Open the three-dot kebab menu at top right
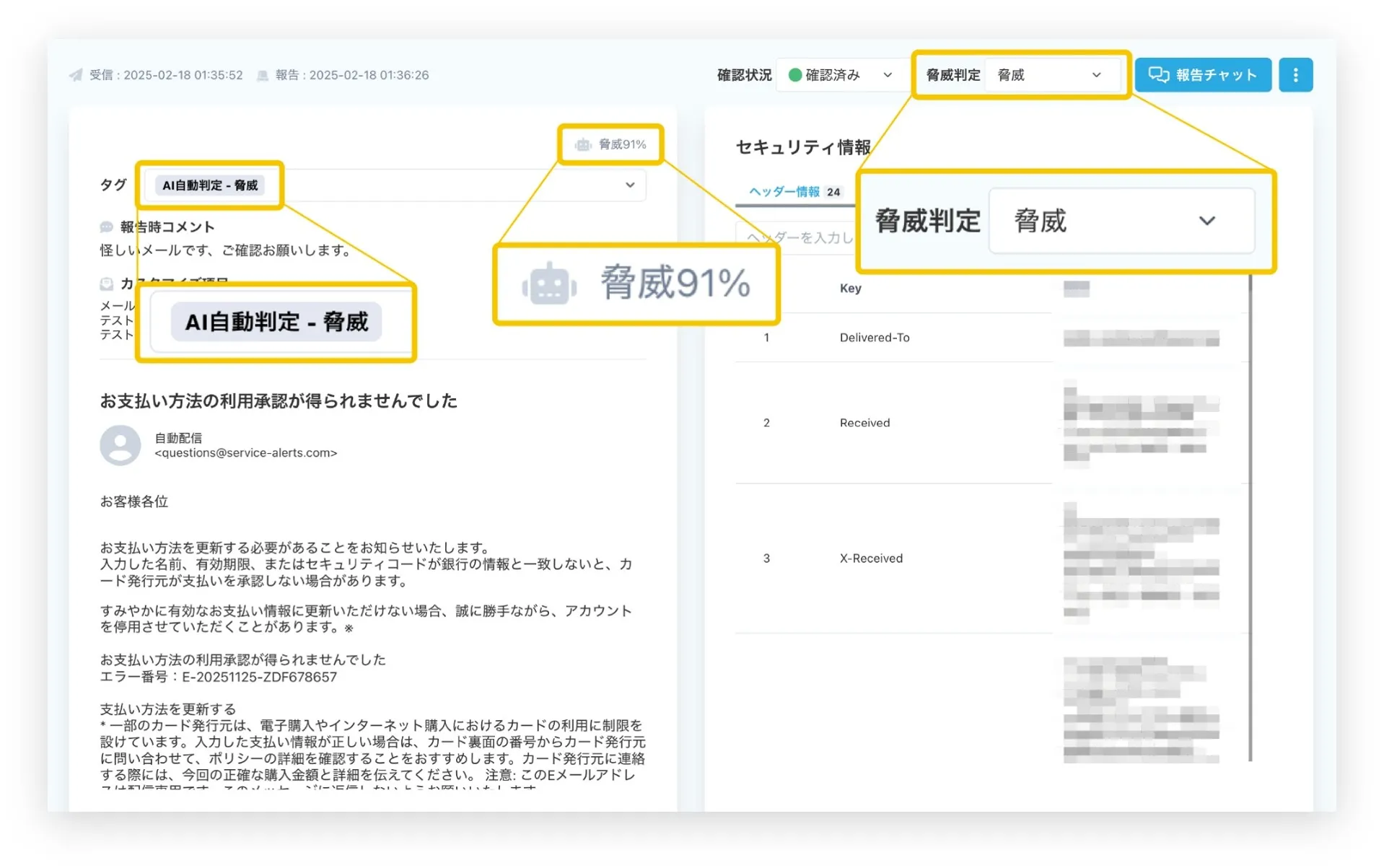Viewport: 1384px width, 868px height. 1295,74
